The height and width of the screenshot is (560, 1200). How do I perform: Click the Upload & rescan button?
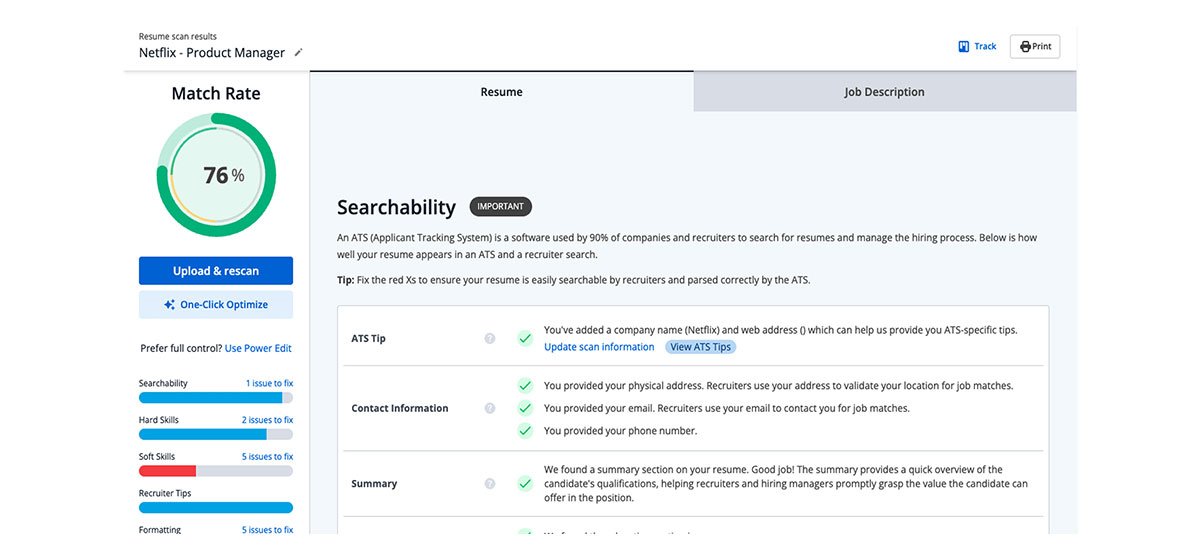pos(216,271)
